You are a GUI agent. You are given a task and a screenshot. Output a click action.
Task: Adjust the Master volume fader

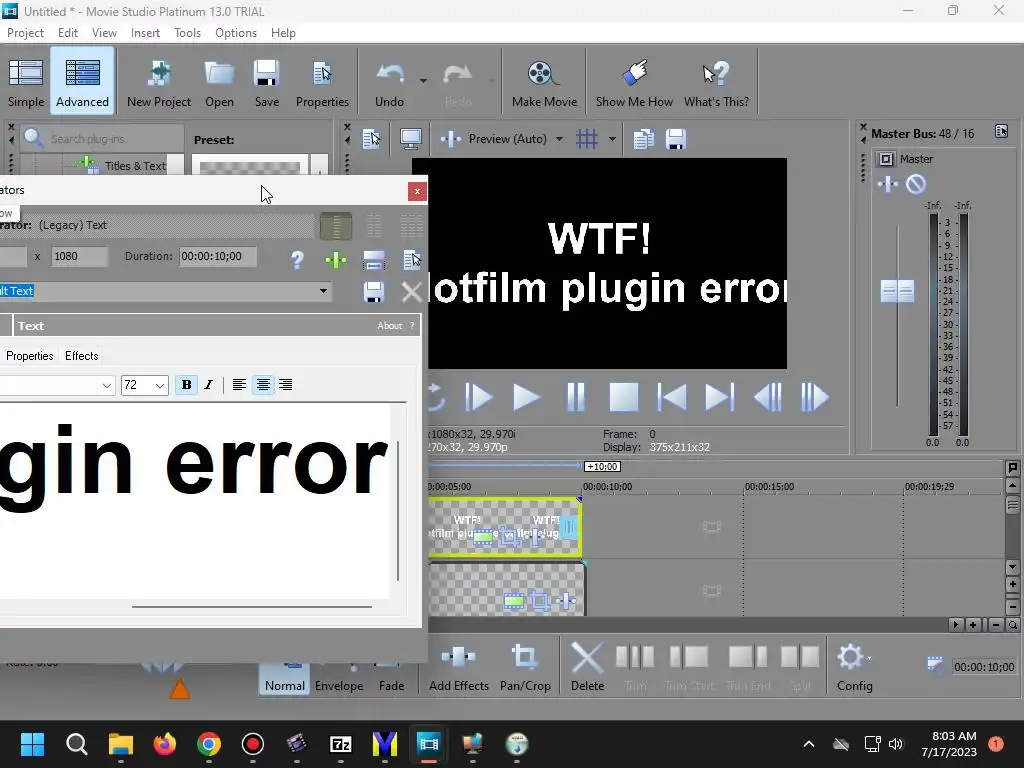click(x=897, y=291)
